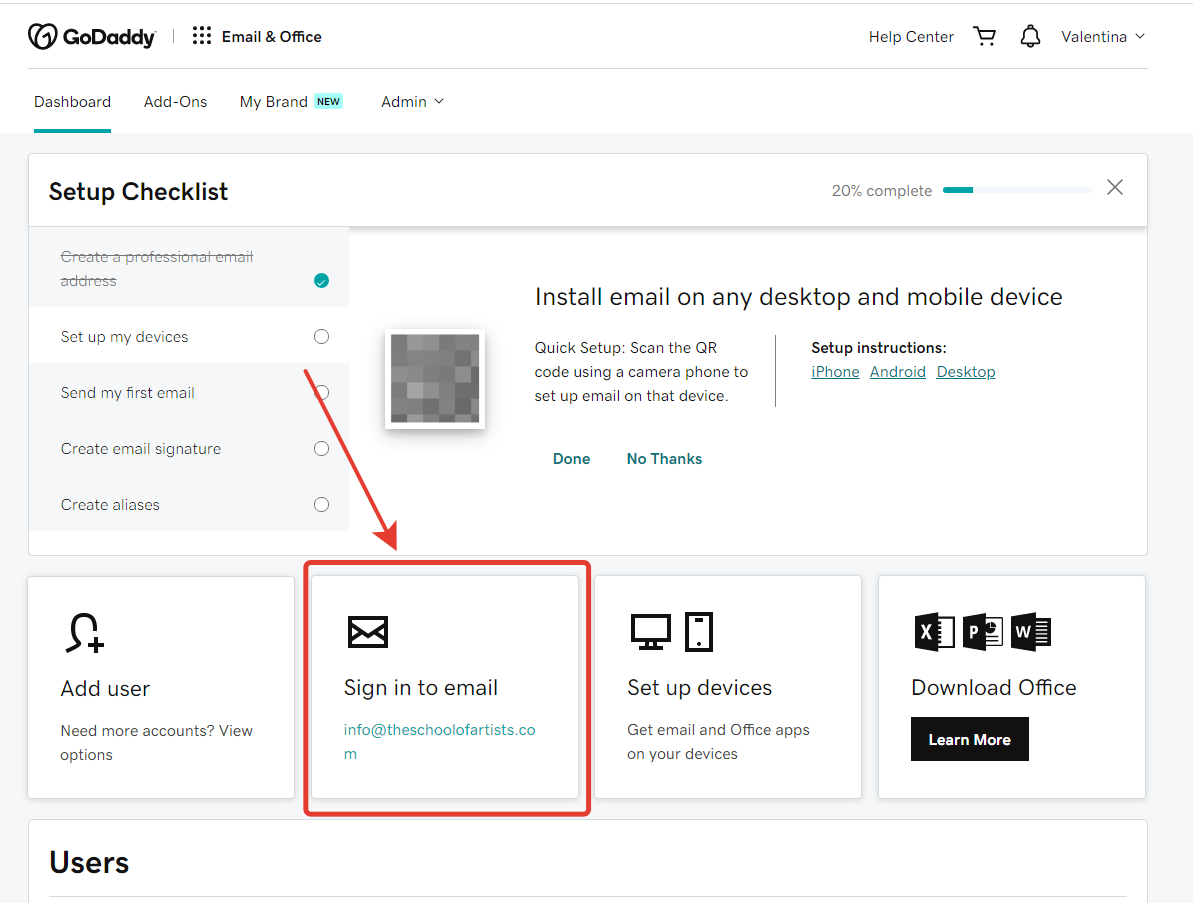The height and width of the screenshot is (903, 1193).
Task: Click the Install email on any desktop heading
Action: tap(798, 297)
